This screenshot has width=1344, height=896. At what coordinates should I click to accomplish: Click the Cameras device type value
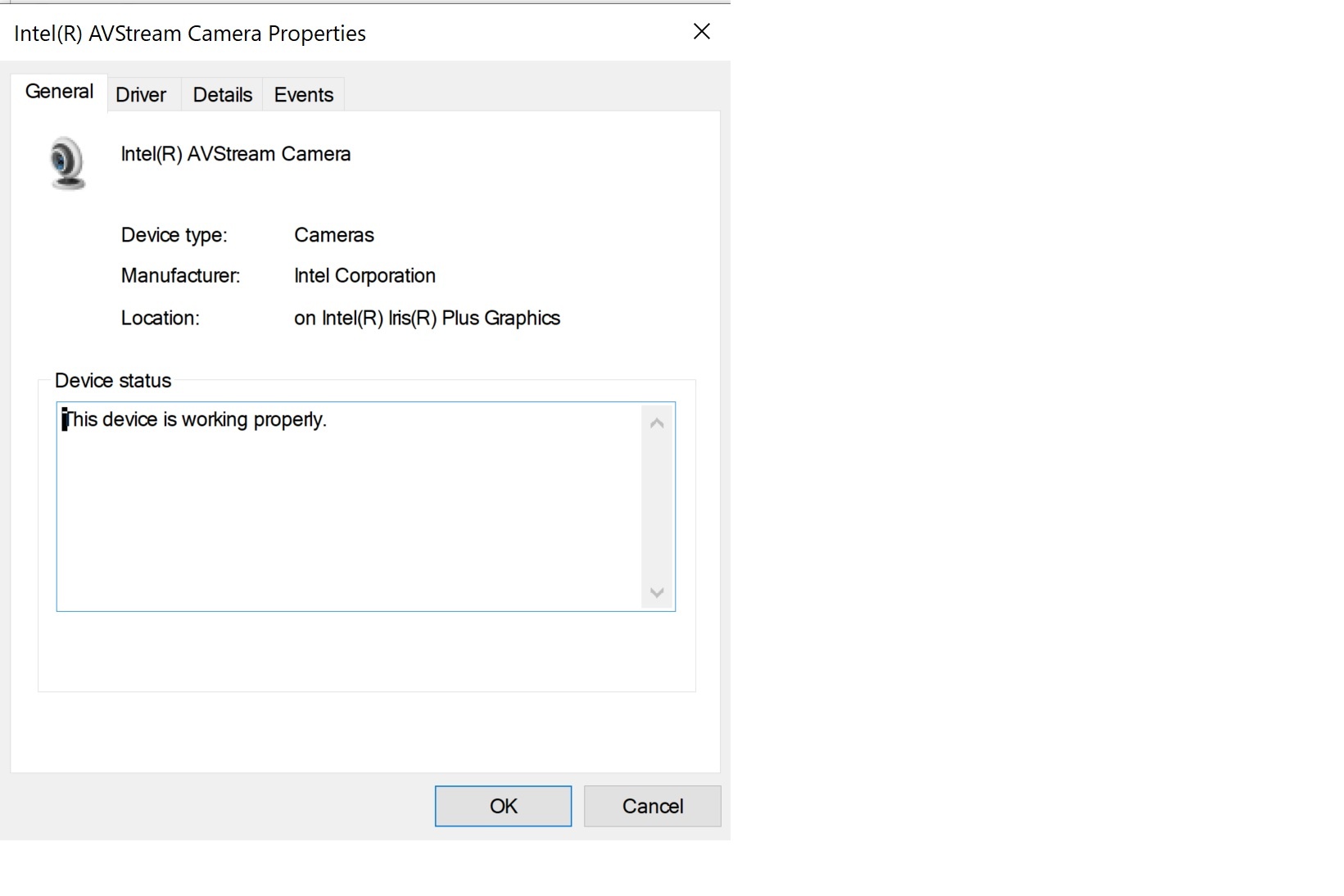(x=333, y=235)
